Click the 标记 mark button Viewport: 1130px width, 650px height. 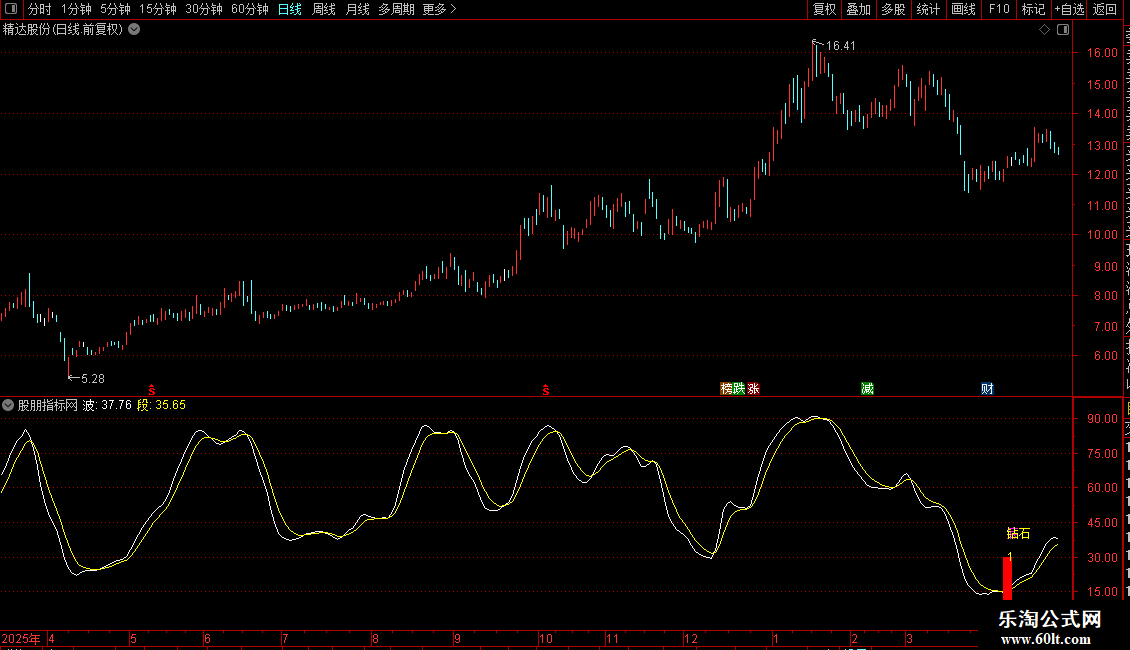pos(1033,9)
